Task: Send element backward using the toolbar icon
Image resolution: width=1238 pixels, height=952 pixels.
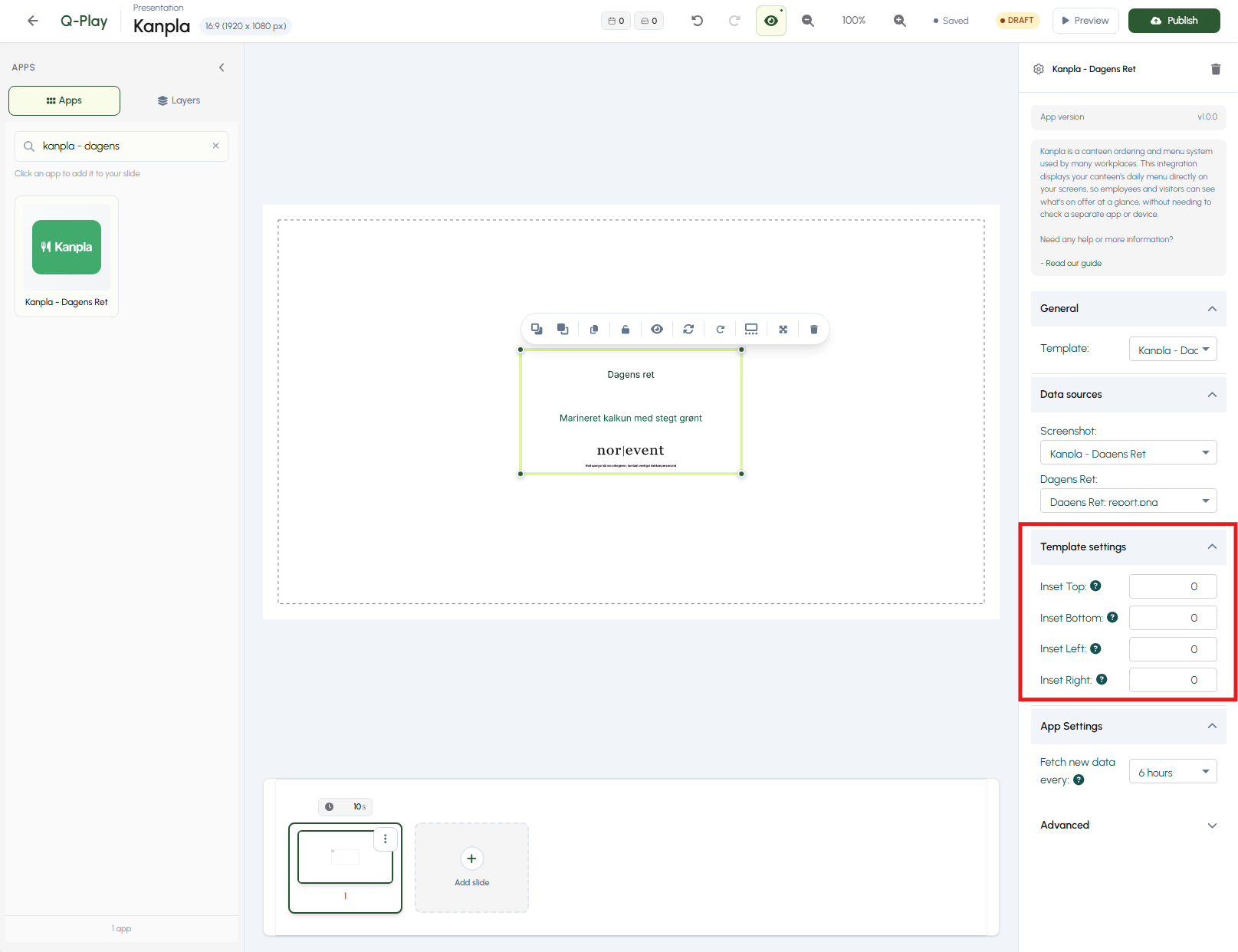Action: coord(537,329)
